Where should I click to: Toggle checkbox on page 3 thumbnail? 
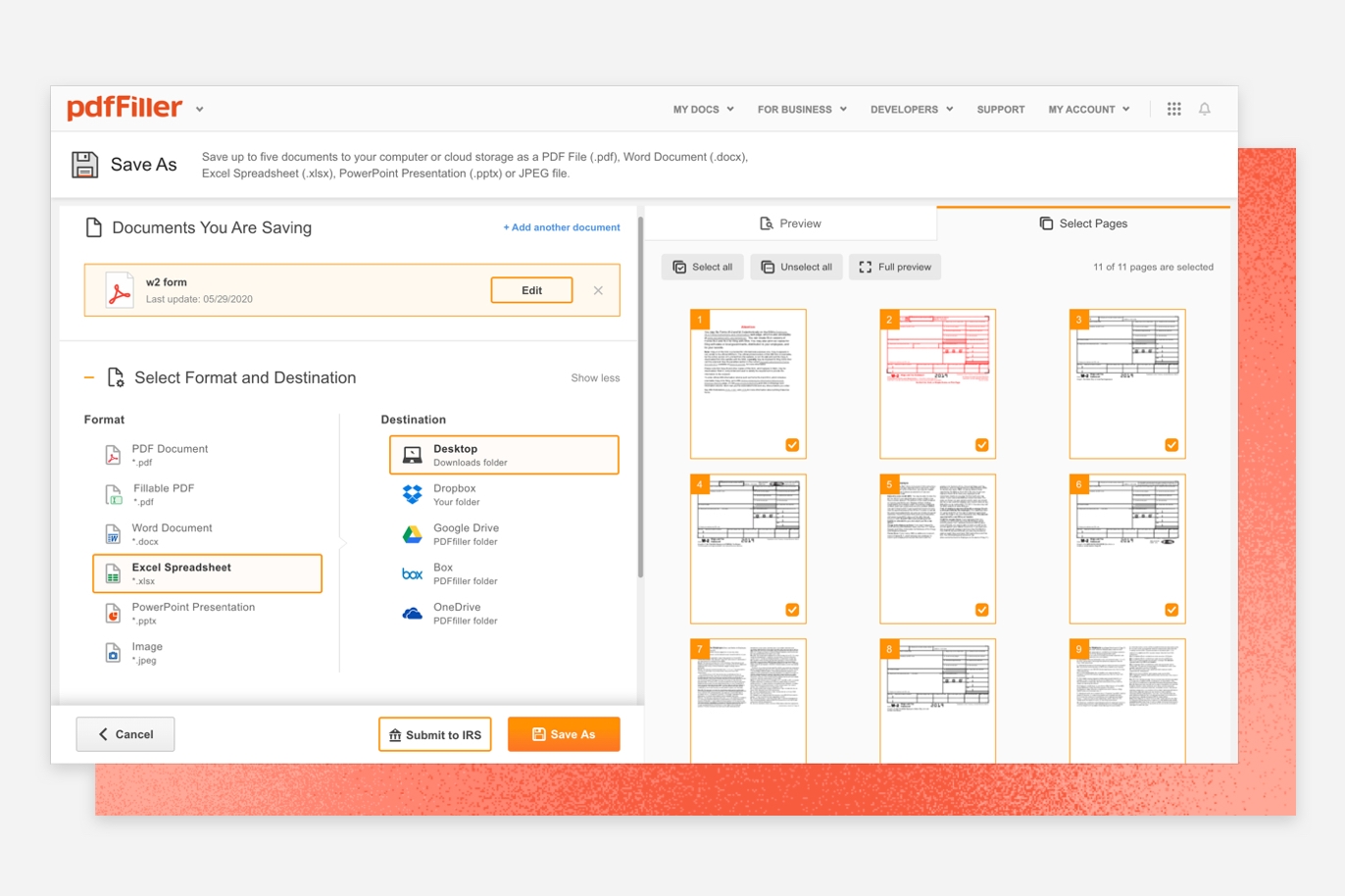(1171, 445)
